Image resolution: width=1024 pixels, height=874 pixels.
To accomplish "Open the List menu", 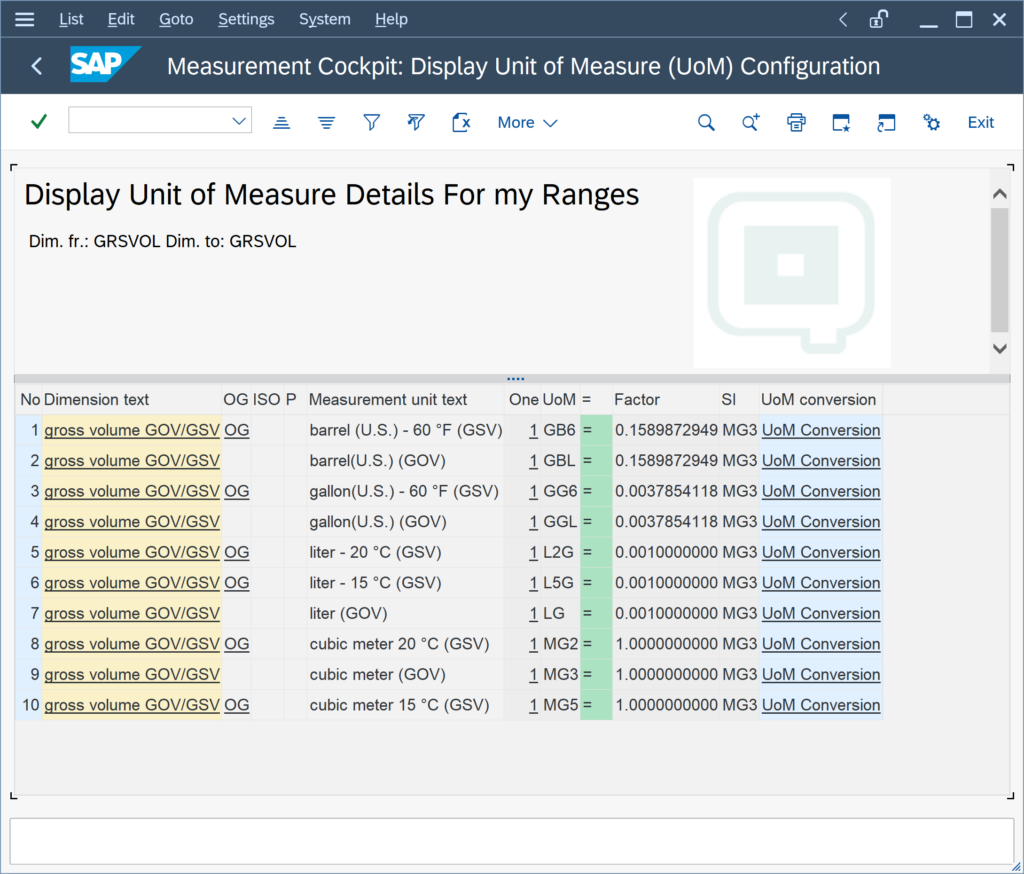I will [71, 19].
